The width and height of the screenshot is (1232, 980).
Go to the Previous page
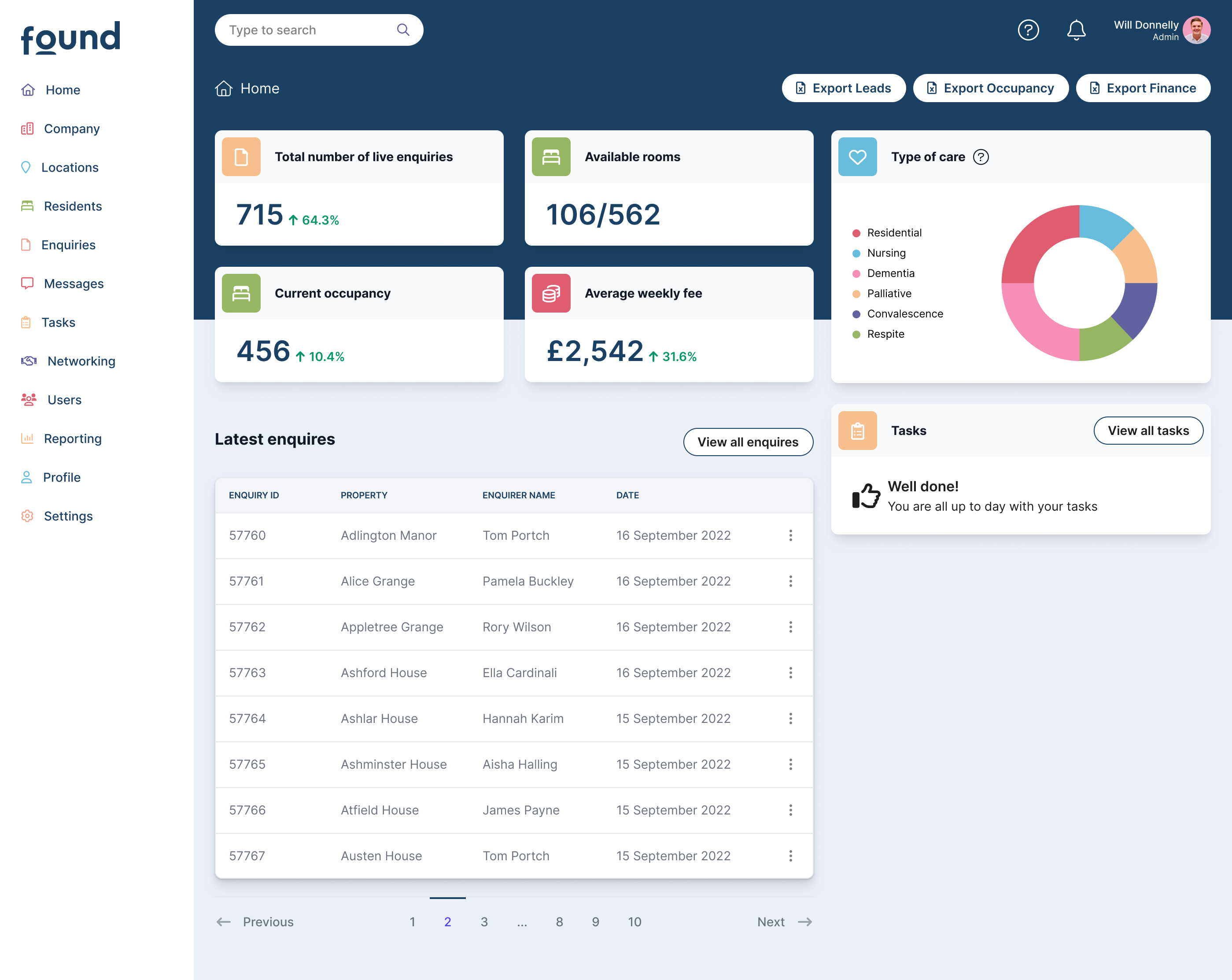pyautogui.click(x=255, y=922)
